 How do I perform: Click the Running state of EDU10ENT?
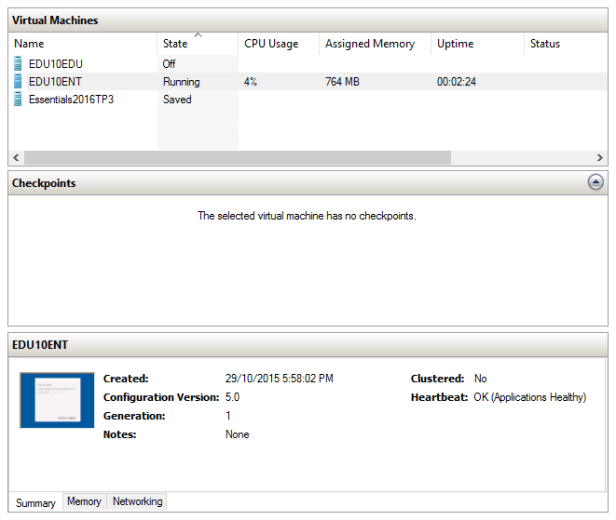(x=181, y=82)
